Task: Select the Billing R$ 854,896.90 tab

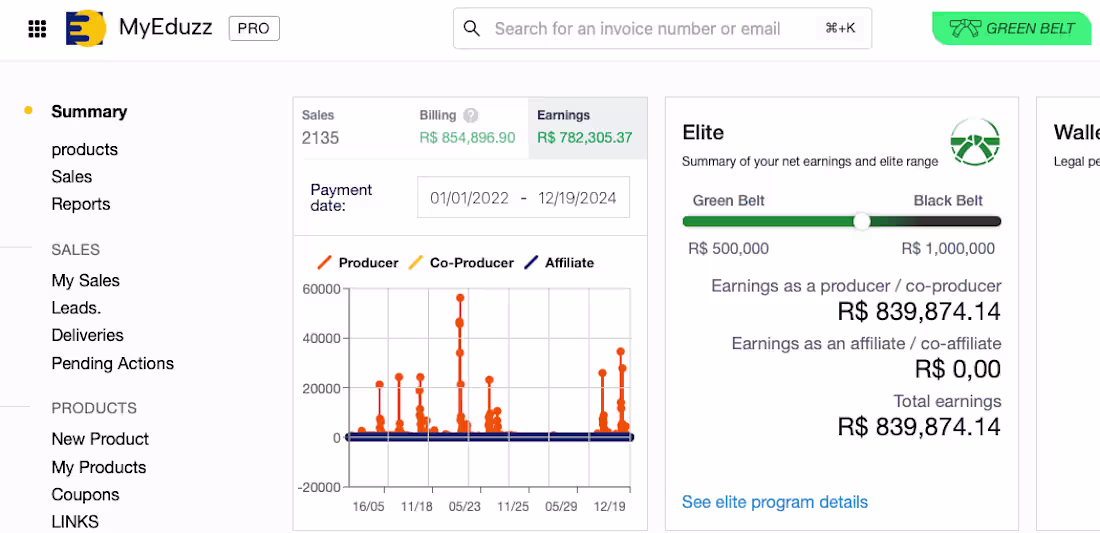Action: click(x=468, y=128)
